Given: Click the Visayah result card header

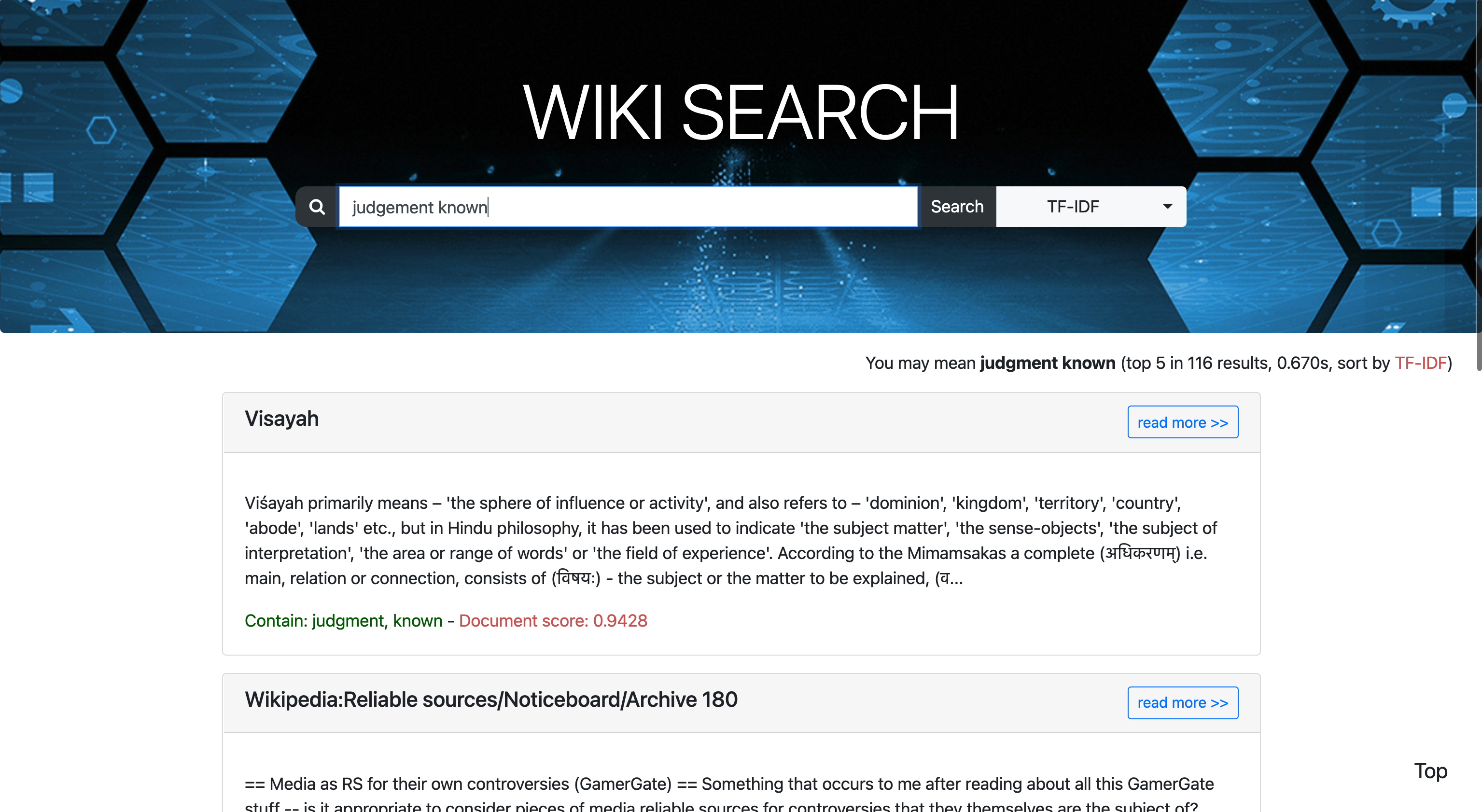Looking at the screenshot, I should click(690, 422).
